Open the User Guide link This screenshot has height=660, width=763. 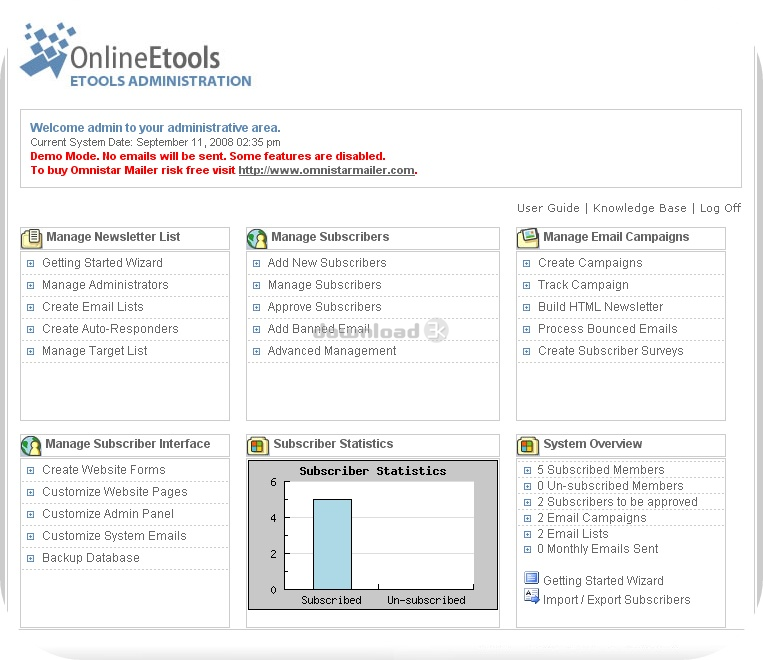[548, 208]
